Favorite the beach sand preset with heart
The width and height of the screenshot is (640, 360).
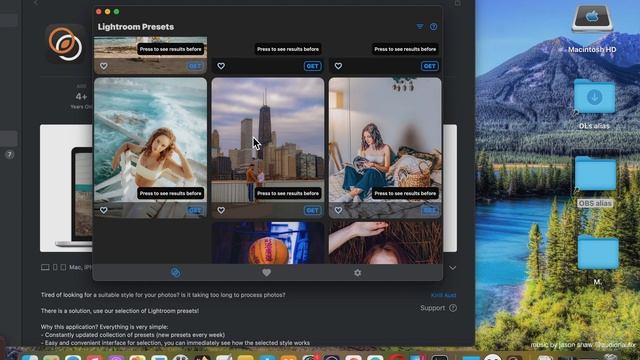[104, 66]
